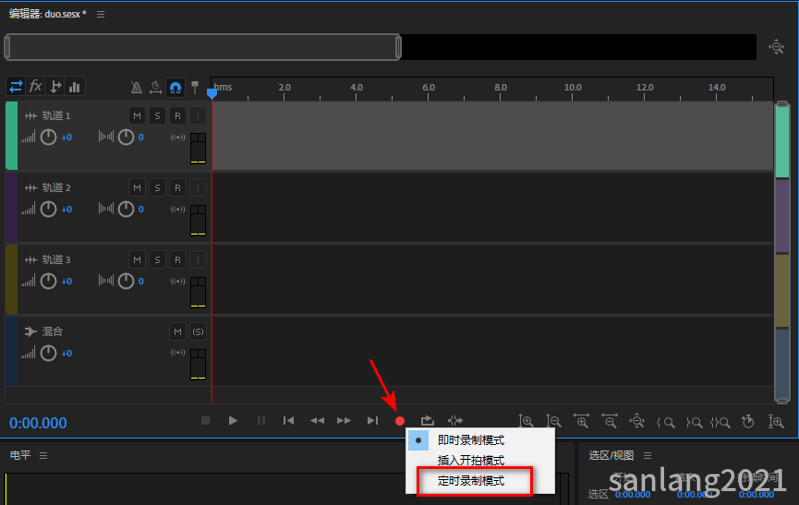This screenshot has height=505, width=799.
Task: Click zoom out full icon beside navigator
Action: tap(776, 47)
